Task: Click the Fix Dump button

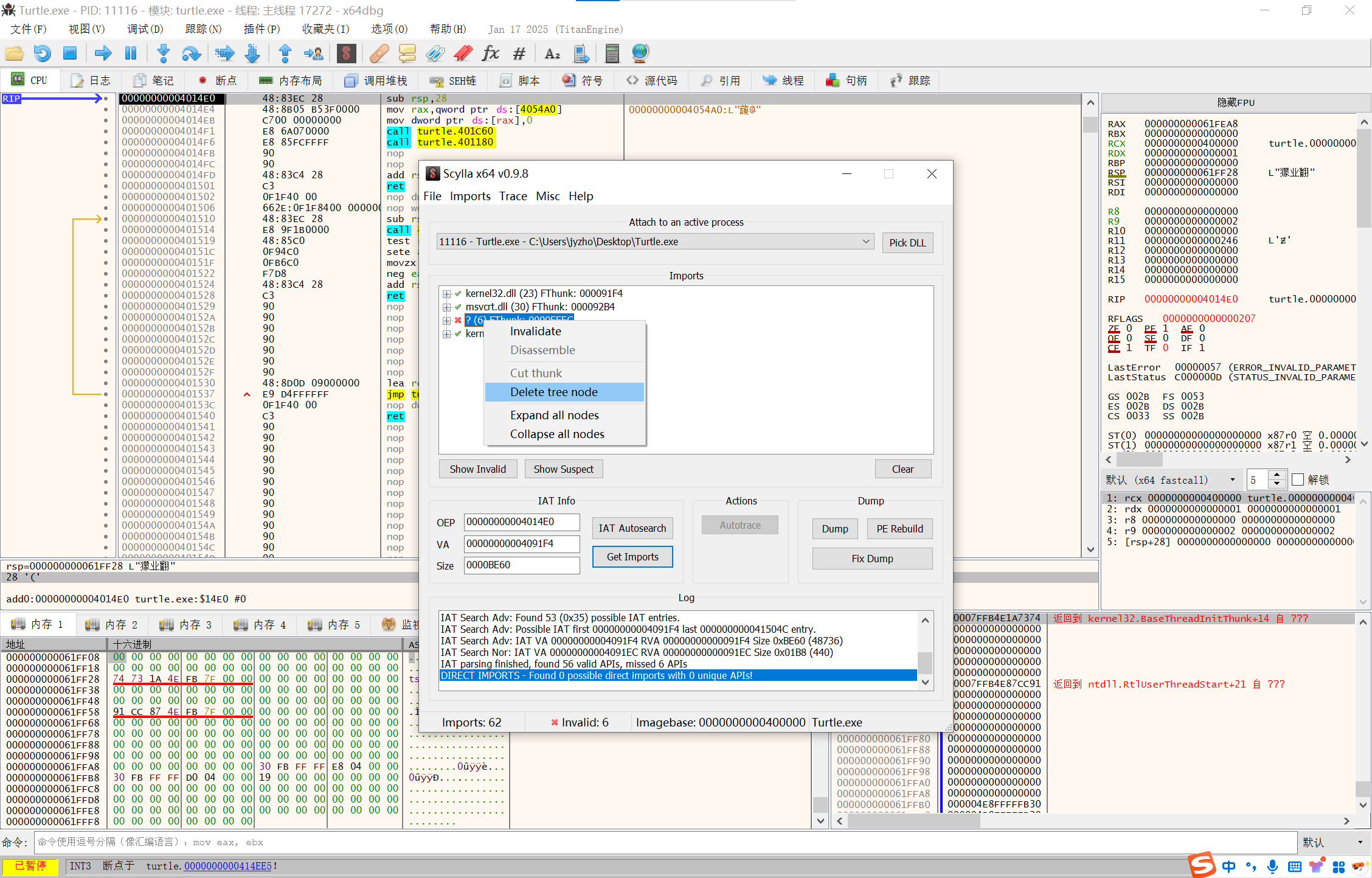Action: click(x=871, y=559)
